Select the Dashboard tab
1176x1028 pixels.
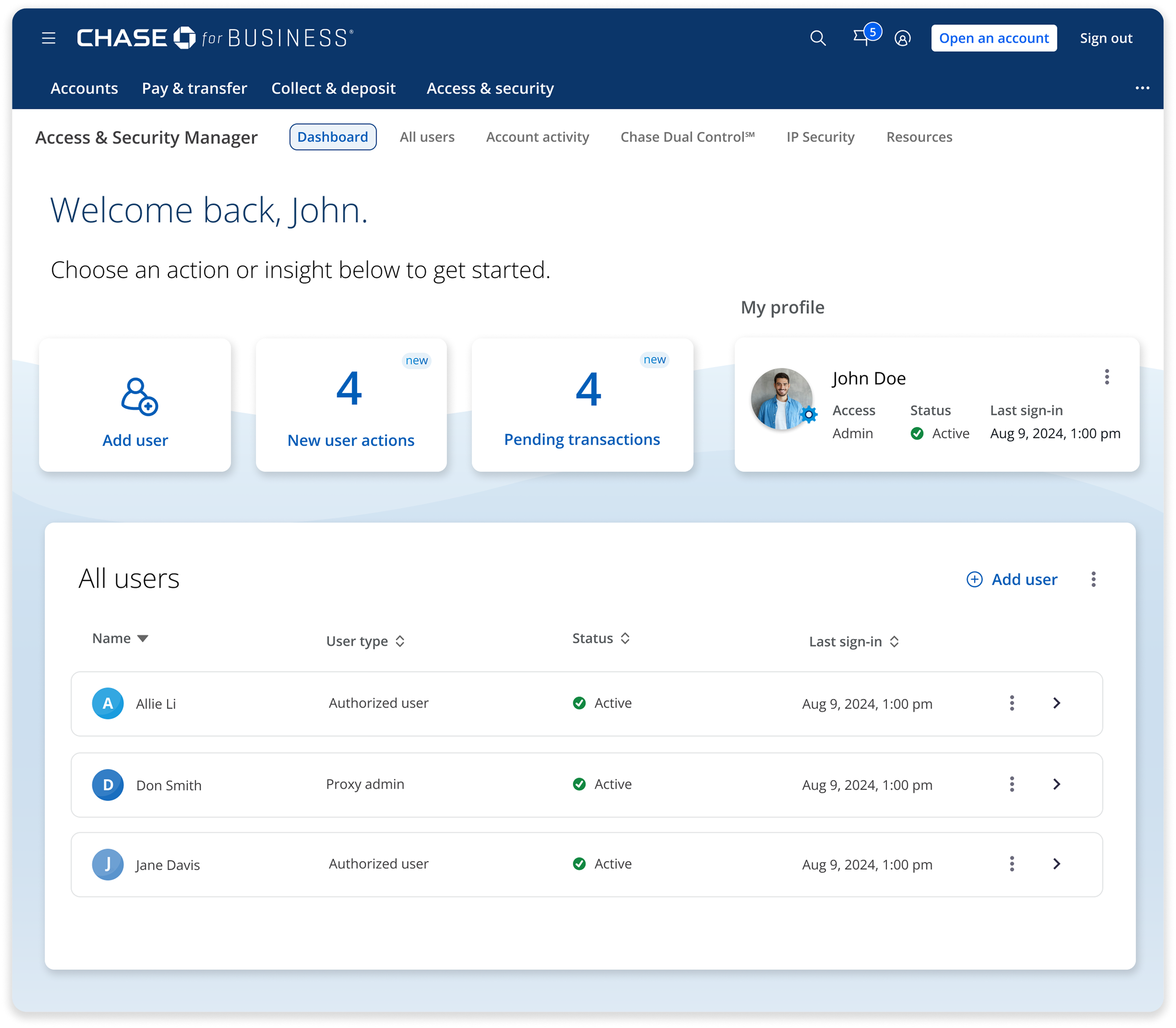click(333, 137)
